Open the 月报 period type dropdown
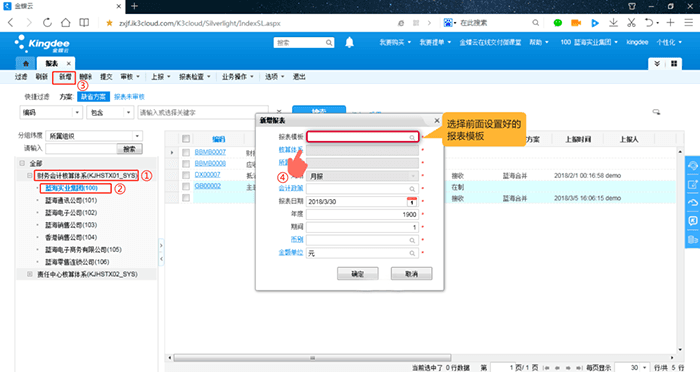This screenshot has width=700, height=372. click(413, 176)
